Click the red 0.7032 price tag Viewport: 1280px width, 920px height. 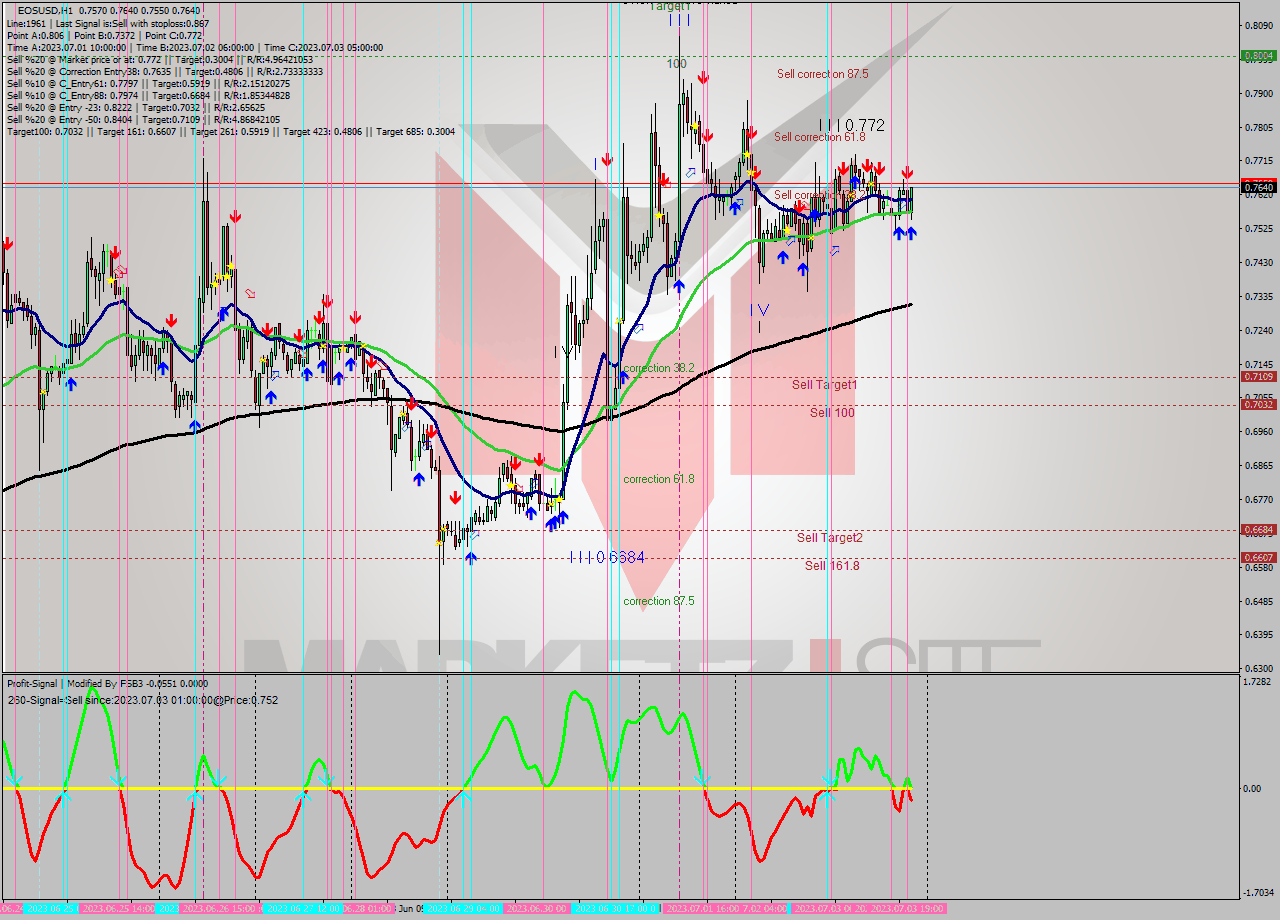coord(1258,404)
